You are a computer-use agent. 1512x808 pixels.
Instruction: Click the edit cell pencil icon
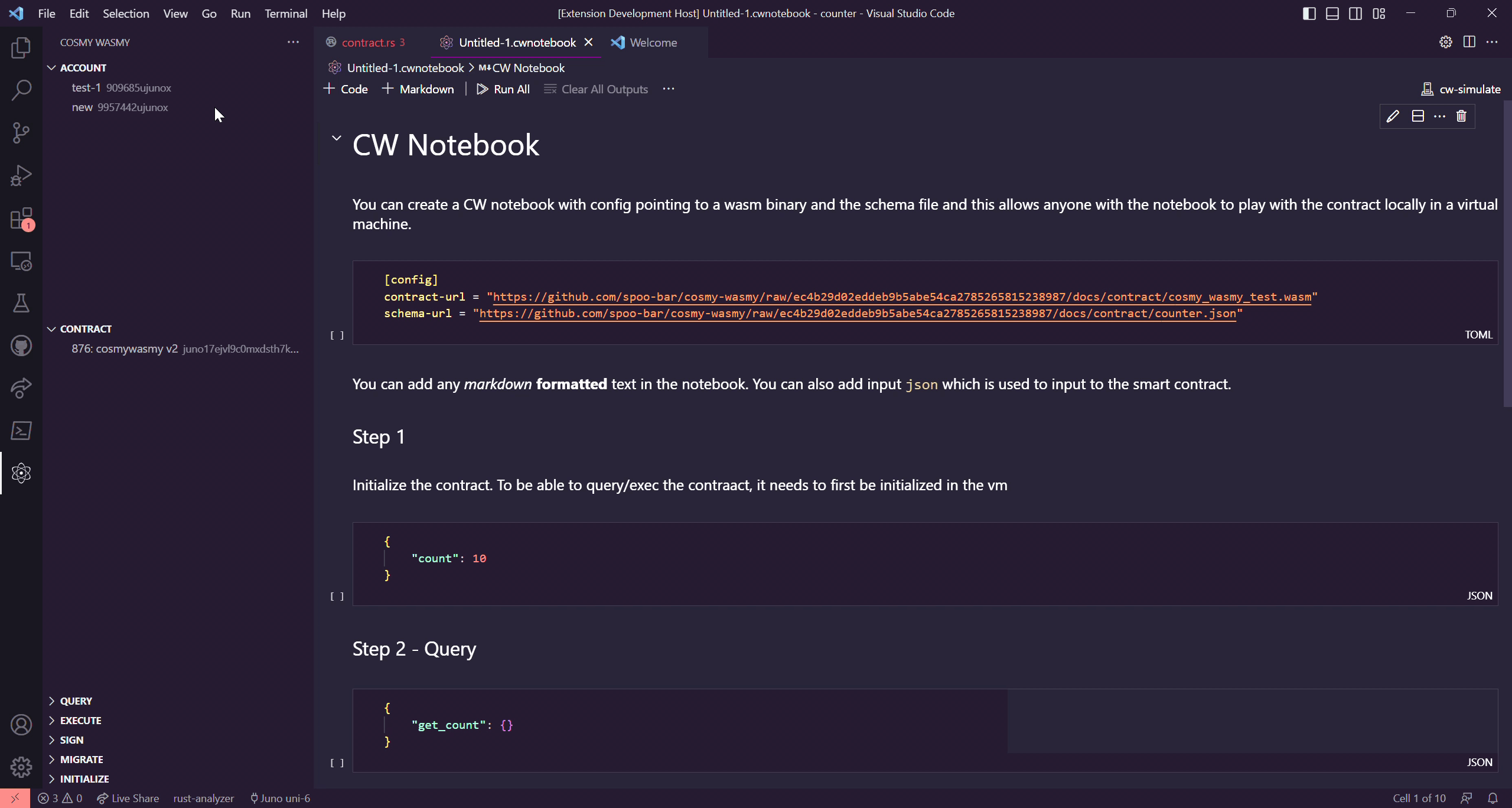1393,116
